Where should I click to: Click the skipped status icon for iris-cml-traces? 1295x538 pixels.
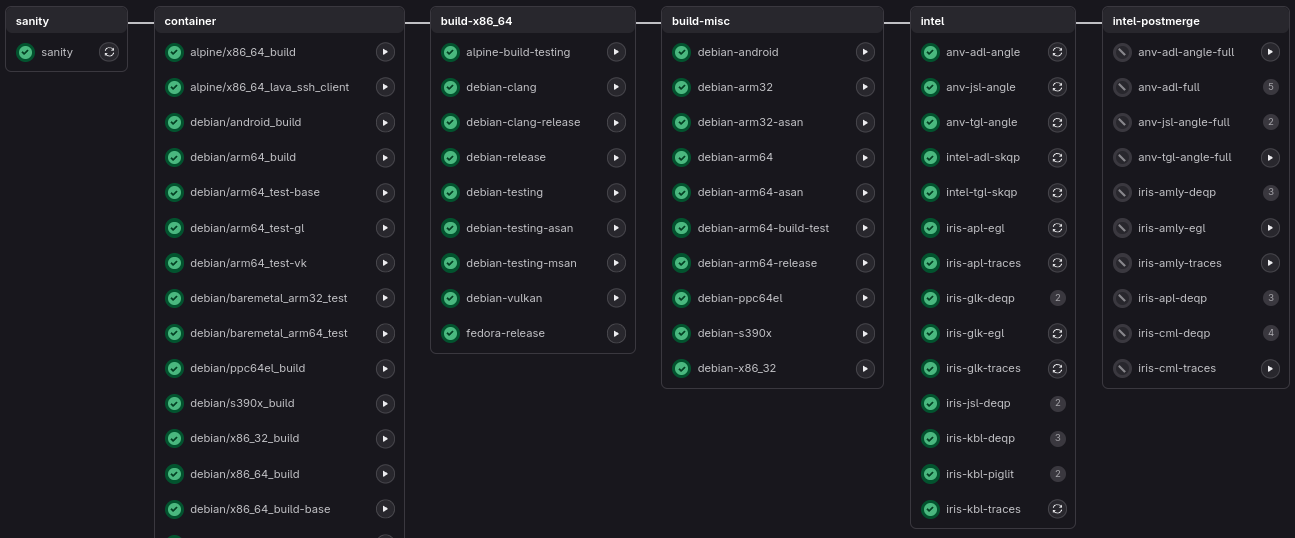[1122, 368]
